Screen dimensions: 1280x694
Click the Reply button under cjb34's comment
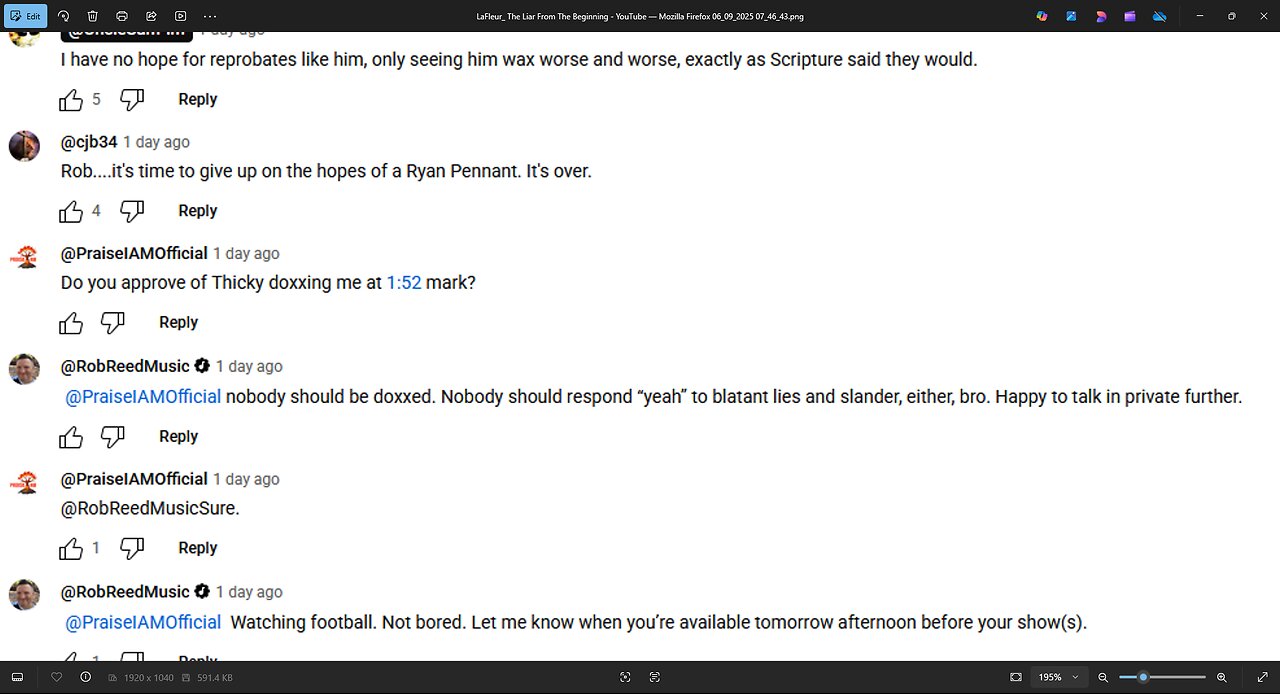pos(197,211)
